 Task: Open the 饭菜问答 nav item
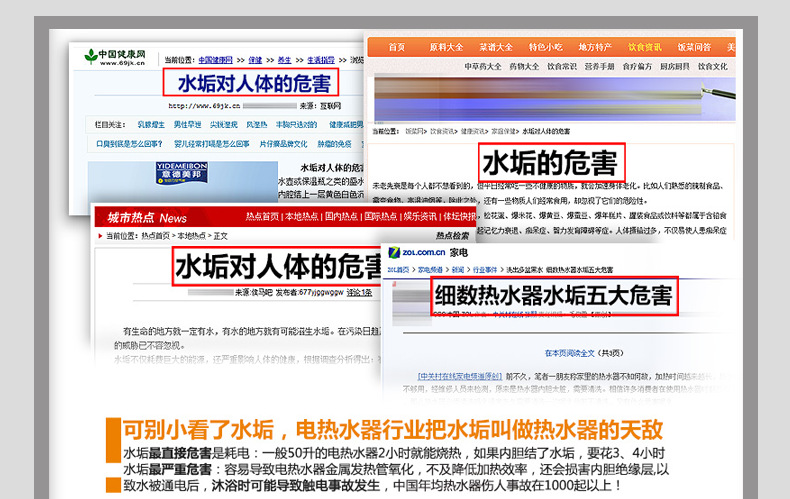coord(694,47)
